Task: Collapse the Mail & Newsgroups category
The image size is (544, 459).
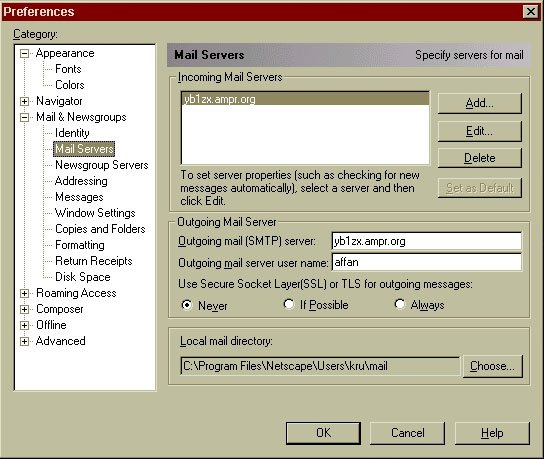Action: coord(24,117)
